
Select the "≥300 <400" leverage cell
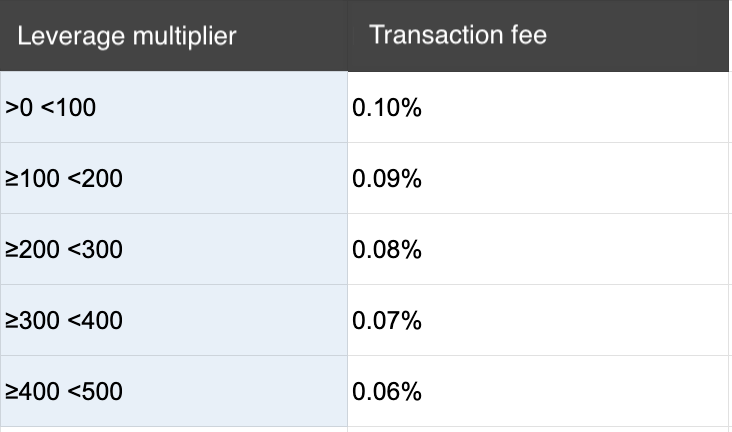[174, 321]
